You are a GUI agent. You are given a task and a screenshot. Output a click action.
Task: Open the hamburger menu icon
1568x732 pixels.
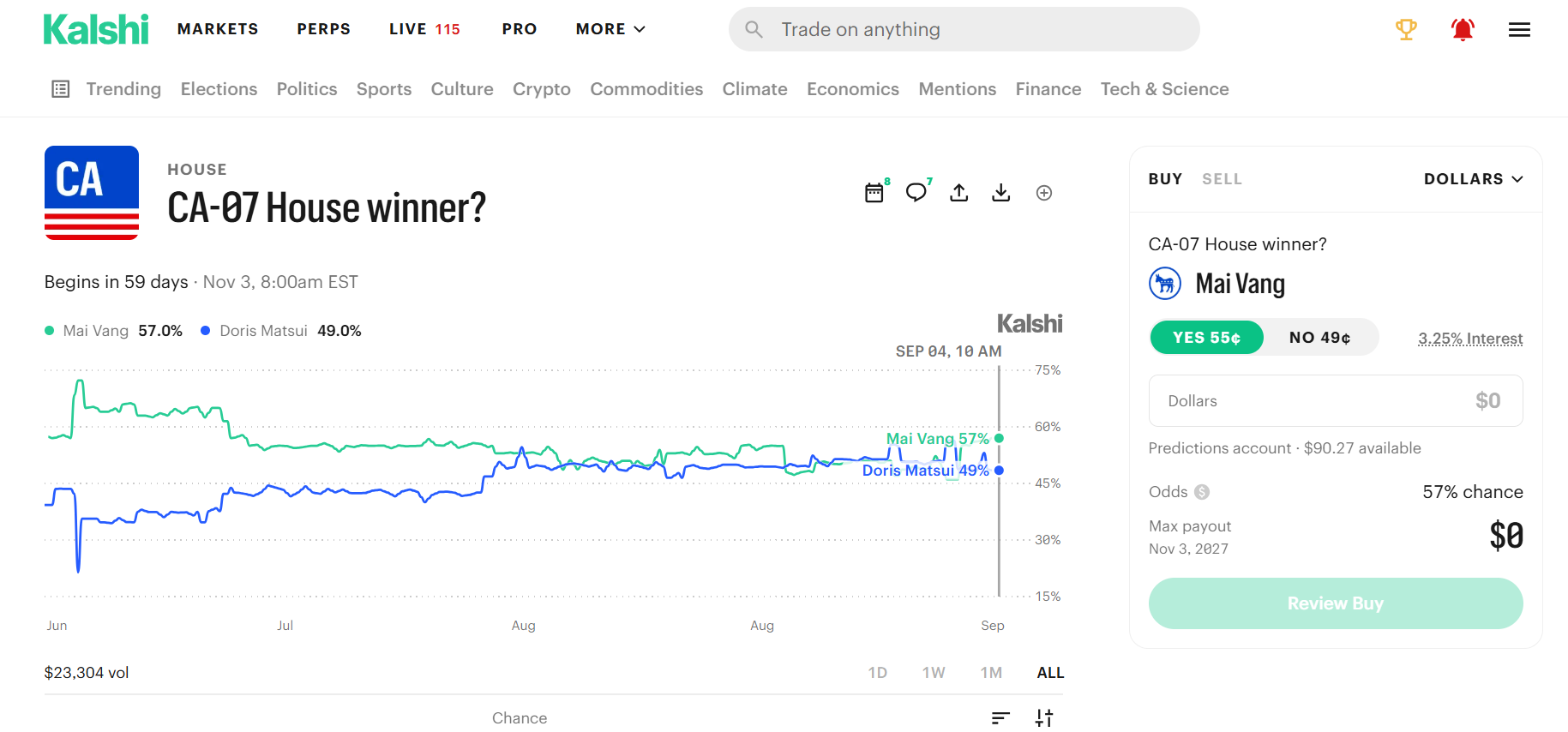pyautogui.click(x=1519, y=30)
